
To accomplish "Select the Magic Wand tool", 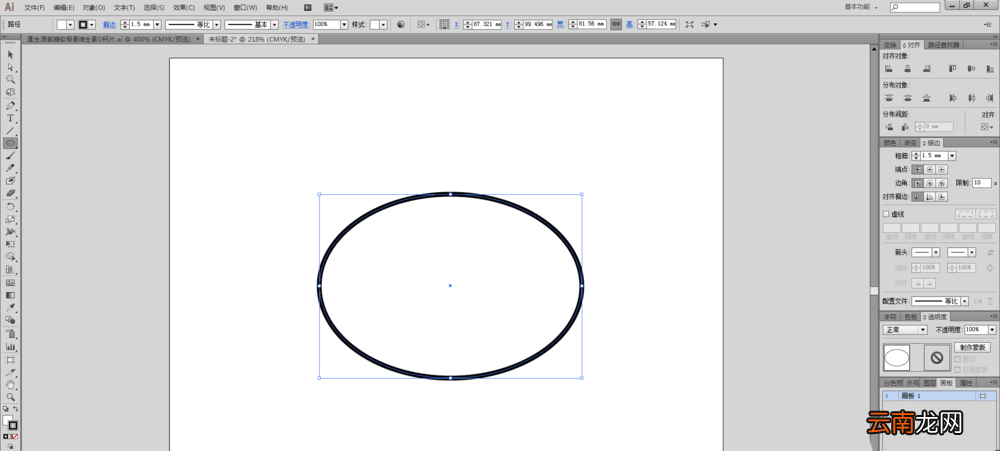I will (x=10, y=80).
